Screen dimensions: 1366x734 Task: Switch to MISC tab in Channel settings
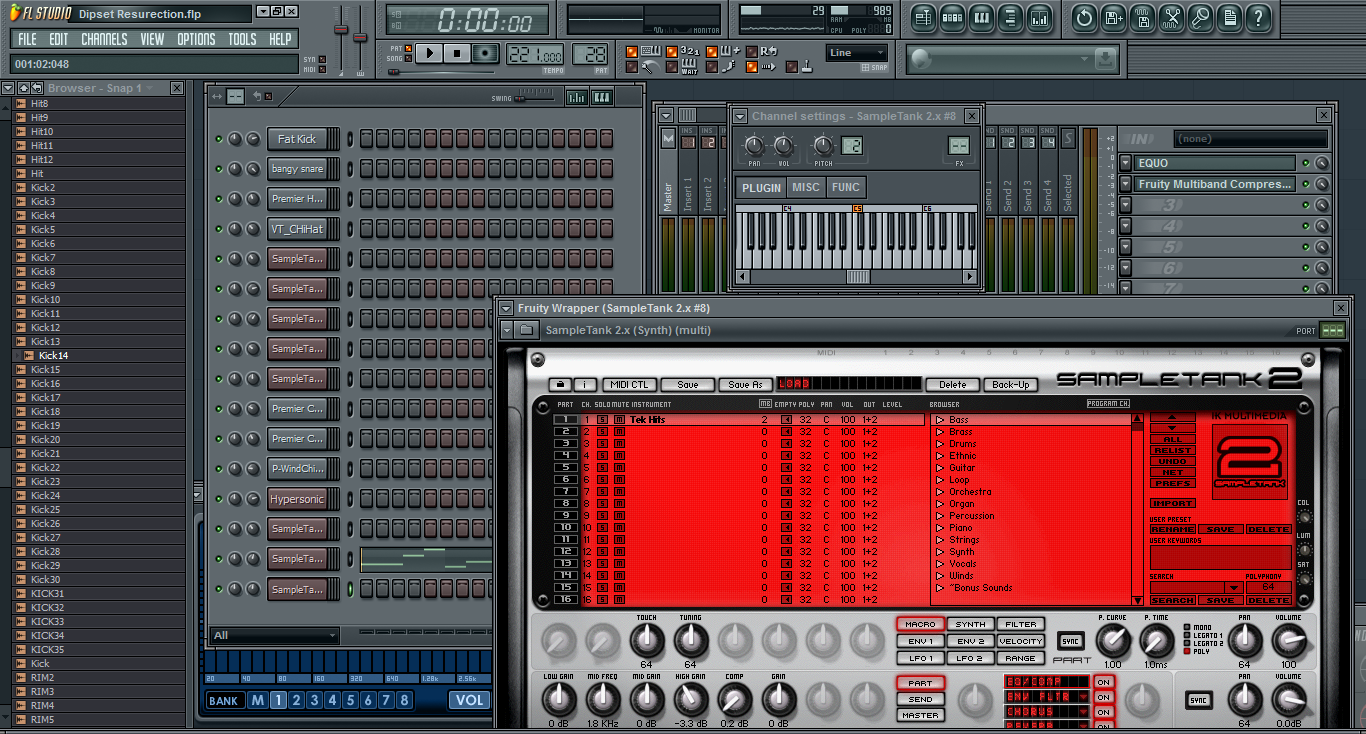coord(805,187)
